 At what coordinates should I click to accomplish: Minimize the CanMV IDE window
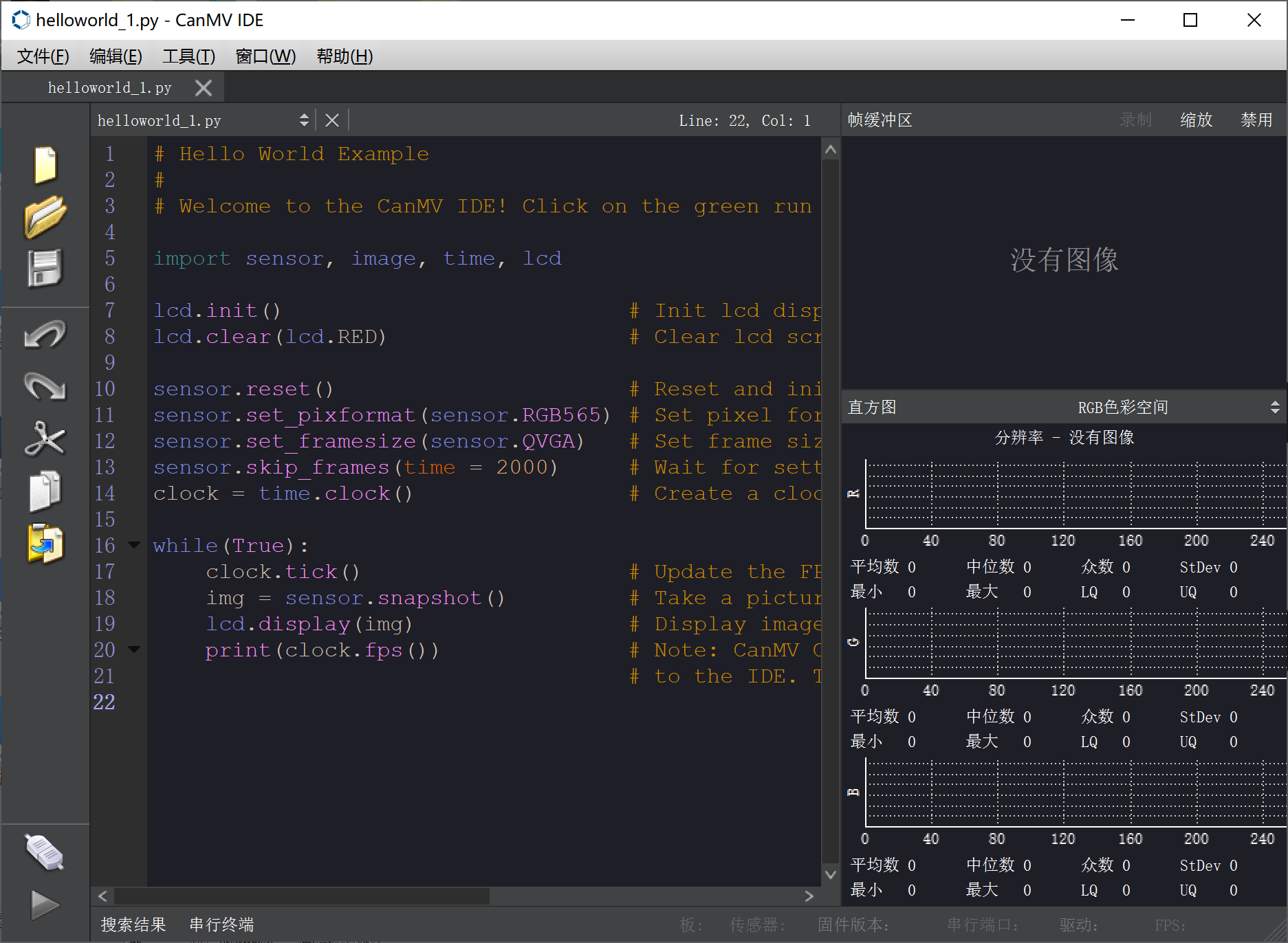tap(1128, 20)
